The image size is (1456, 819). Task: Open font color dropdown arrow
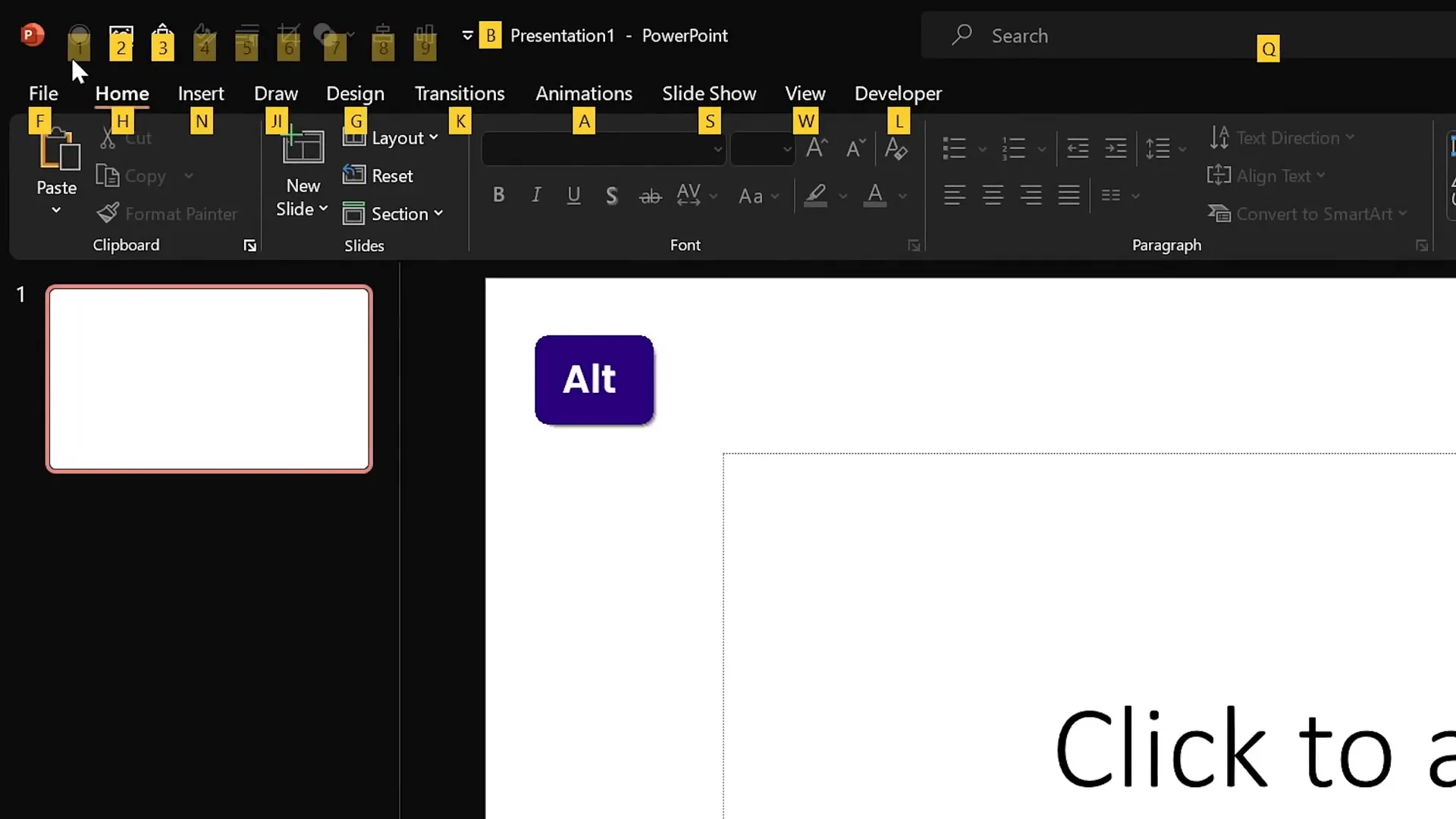point(902,196)
